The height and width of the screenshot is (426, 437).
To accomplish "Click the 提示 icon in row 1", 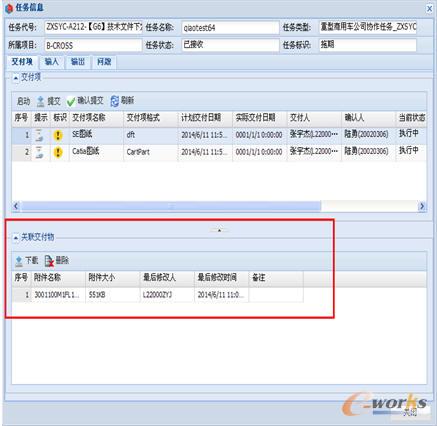I will click(40, 135).
